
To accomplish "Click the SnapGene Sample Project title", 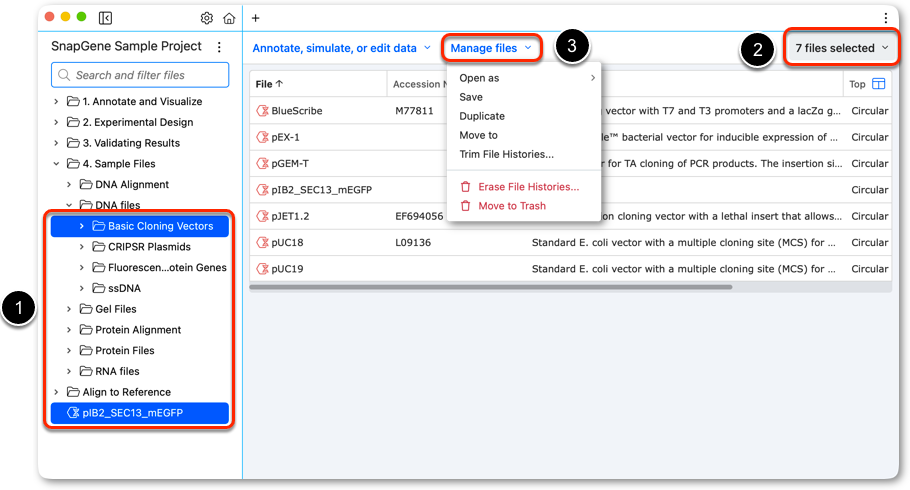I will click(x=127, y=46).
